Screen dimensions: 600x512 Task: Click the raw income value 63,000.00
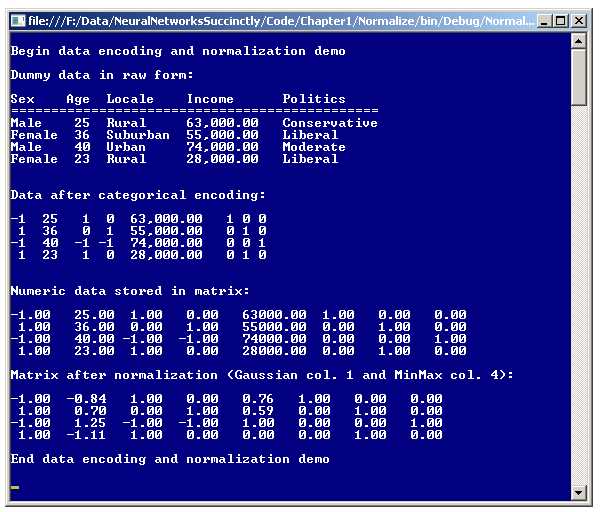[222, 123]
